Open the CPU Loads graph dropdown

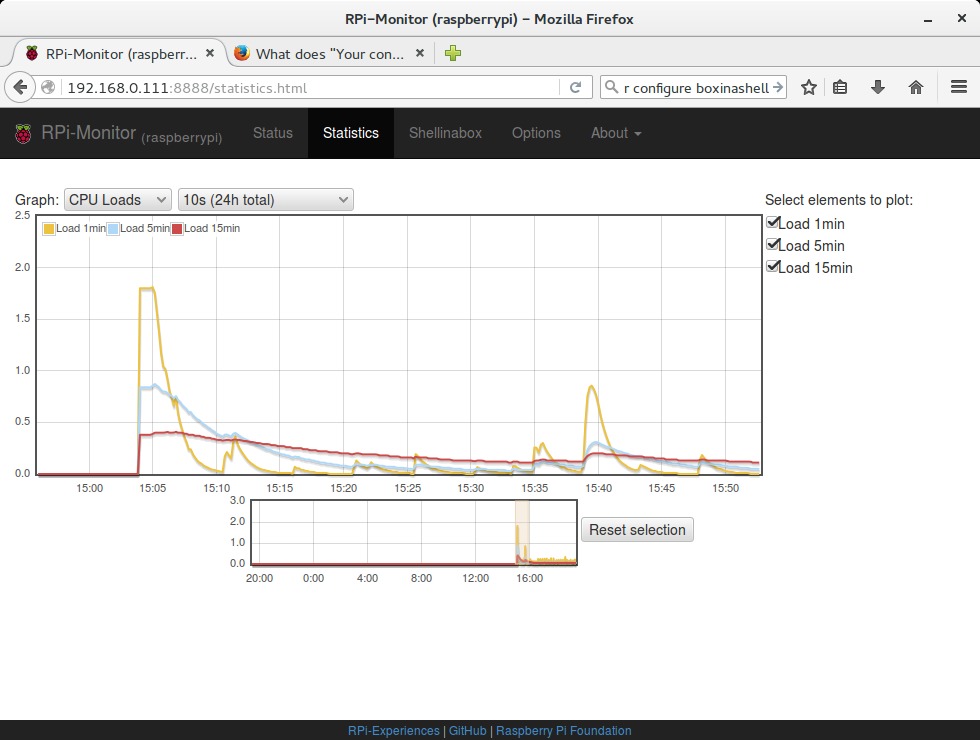[116, 199]
